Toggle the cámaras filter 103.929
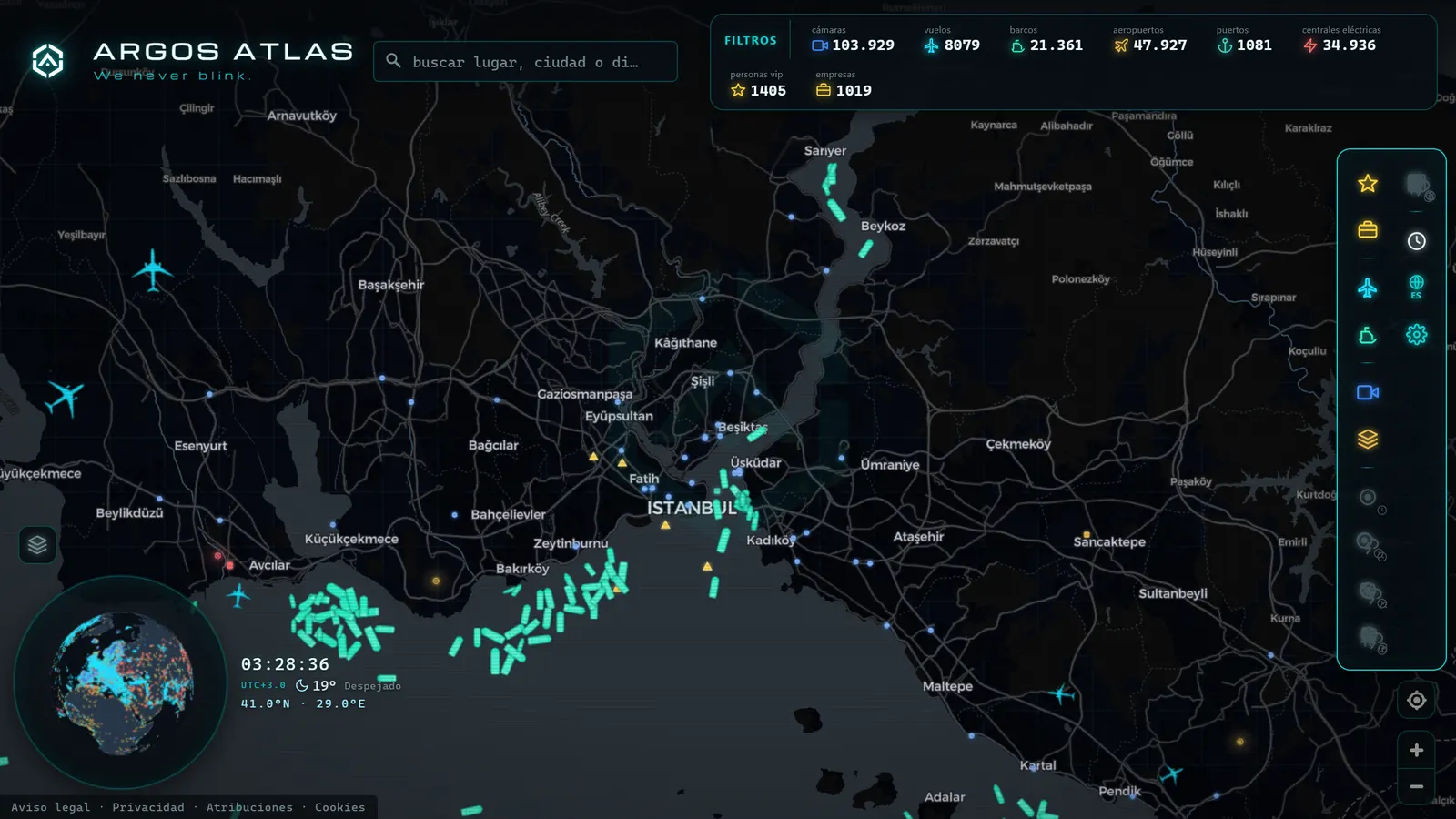 coord(853,39)
